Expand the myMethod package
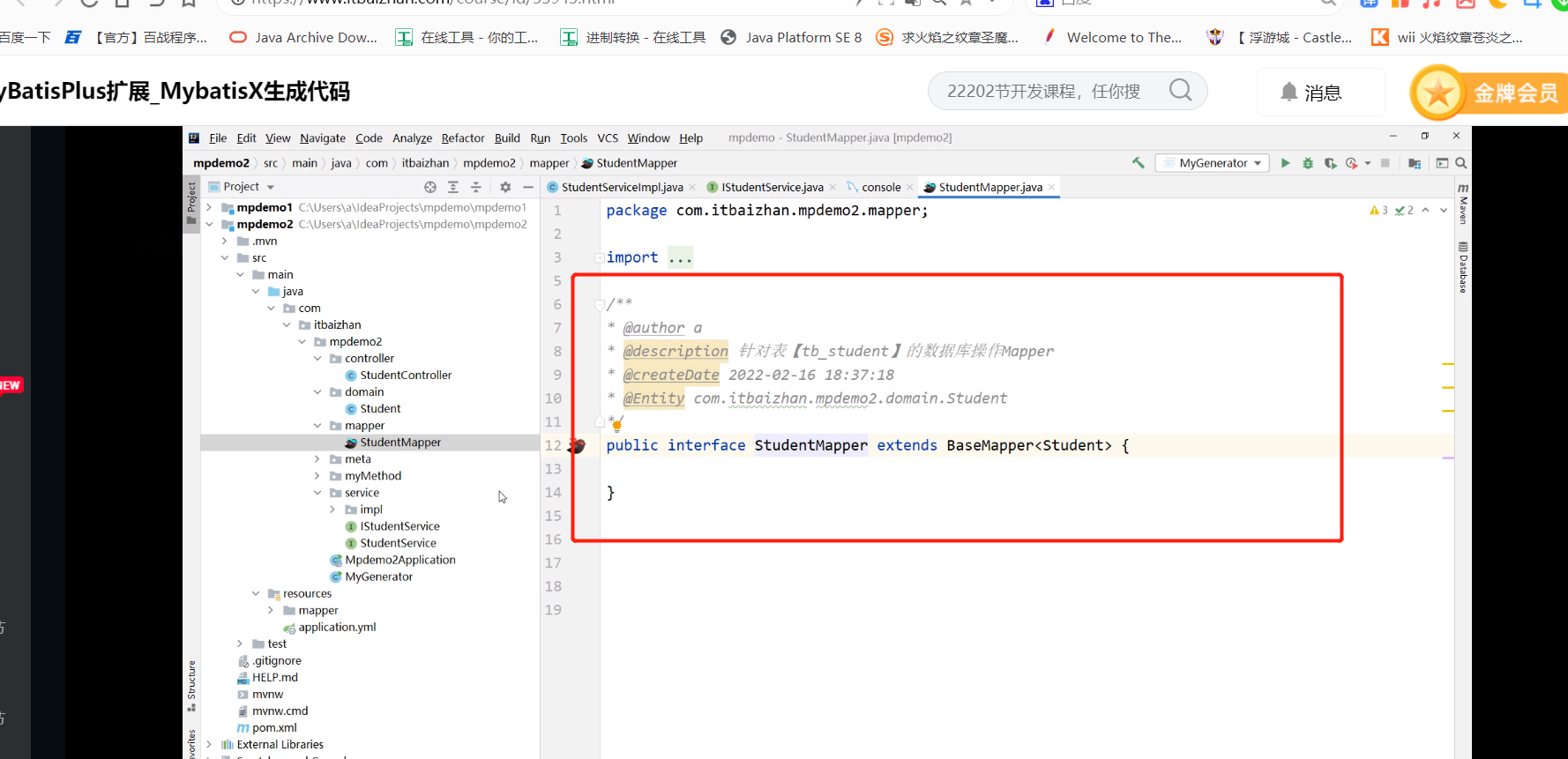This screenshot has height=759, width=1568. coord(317,475)
